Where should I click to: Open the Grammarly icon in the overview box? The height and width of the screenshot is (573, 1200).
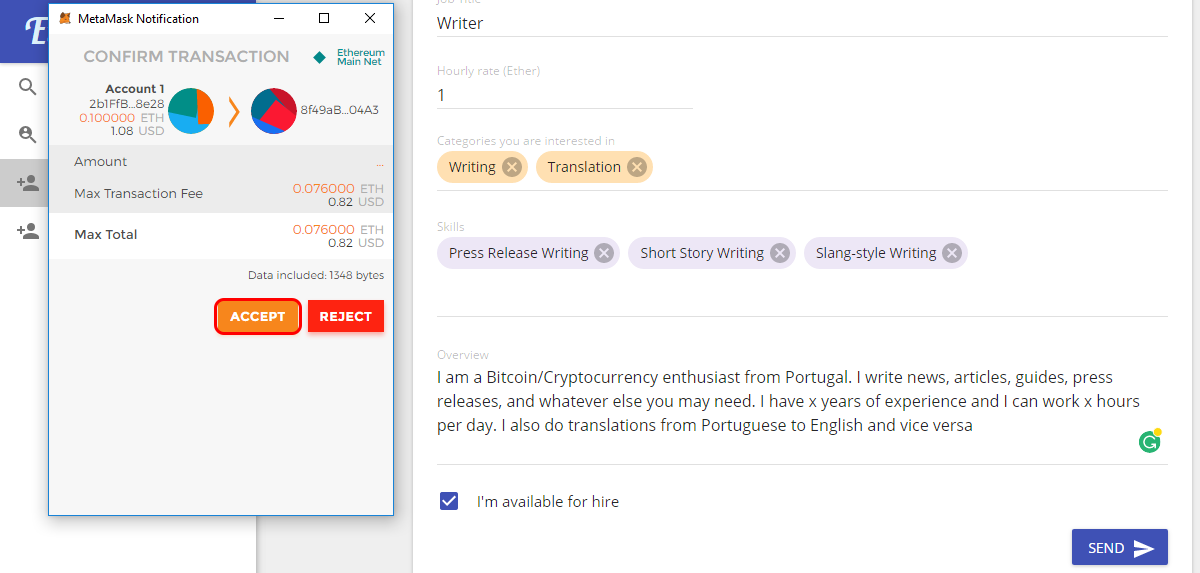tap(1150, 441)
